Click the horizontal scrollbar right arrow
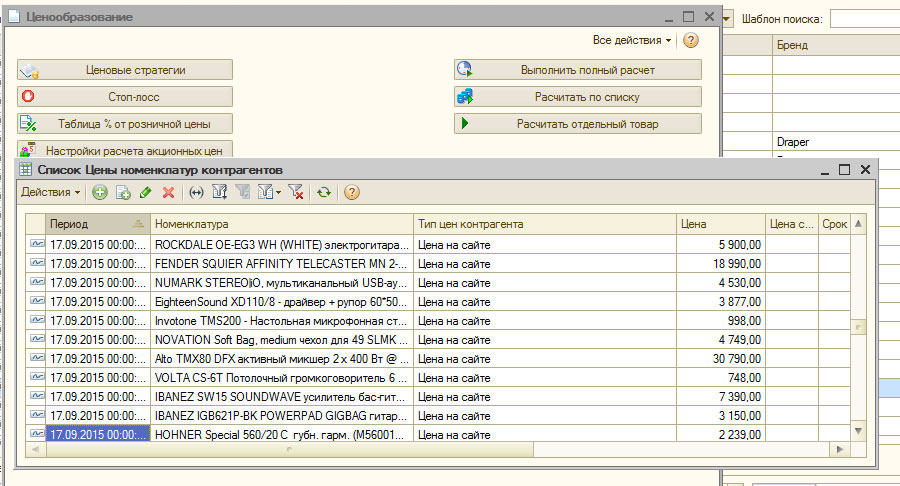The image size is (900, 486). coord(840,449)
